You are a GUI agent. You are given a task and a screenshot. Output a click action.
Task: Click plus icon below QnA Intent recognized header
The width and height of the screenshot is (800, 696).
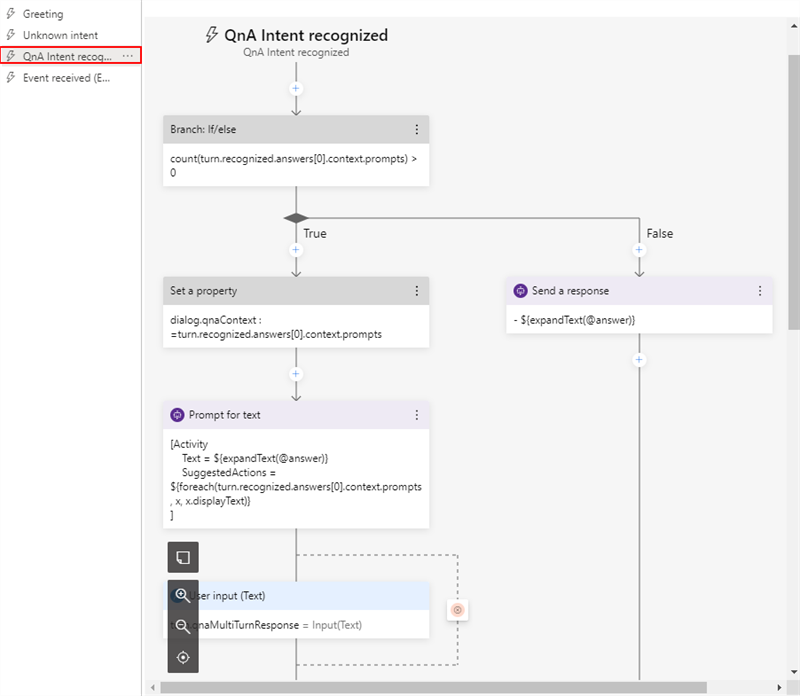[295, 88]
